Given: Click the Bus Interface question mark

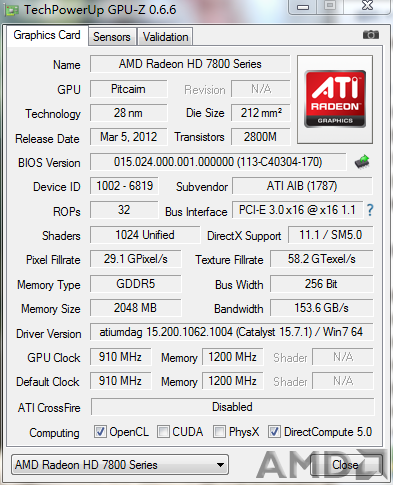Looking at the screenshot, I should pos(370,210).
